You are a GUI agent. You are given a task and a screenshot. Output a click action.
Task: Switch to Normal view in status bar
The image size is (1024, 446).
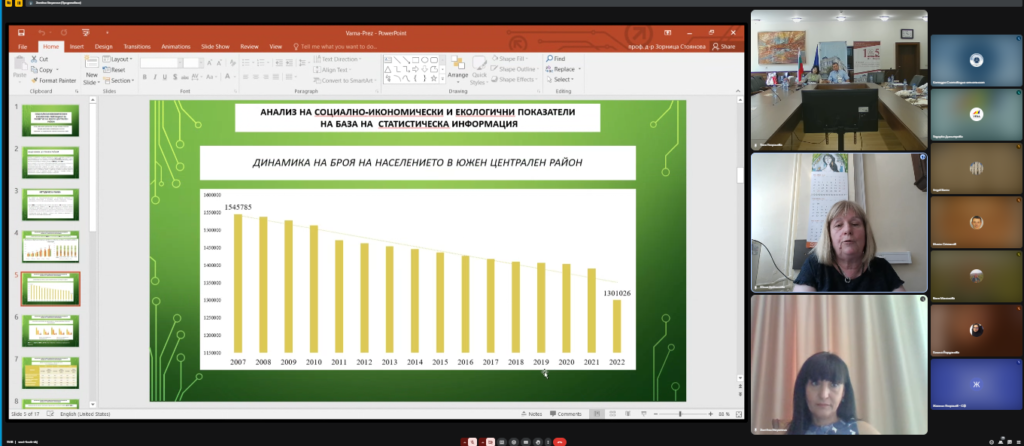pyautogui.click(x=595, y=413)
